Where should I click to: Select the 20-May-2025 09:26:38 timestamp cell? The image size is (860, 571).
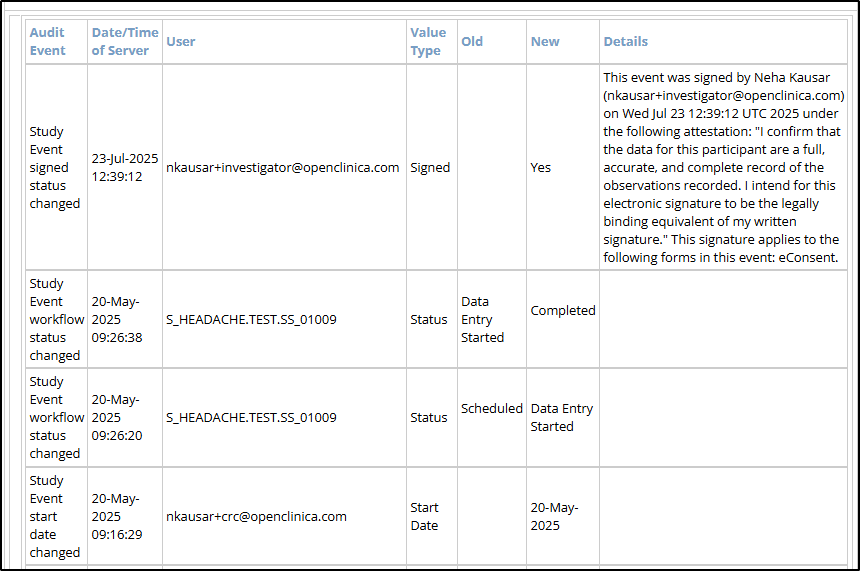click(118, 320)
